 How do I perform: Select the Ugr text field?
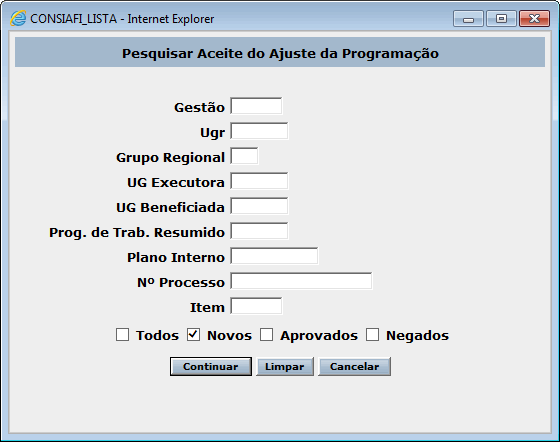(x=259, y=131)
